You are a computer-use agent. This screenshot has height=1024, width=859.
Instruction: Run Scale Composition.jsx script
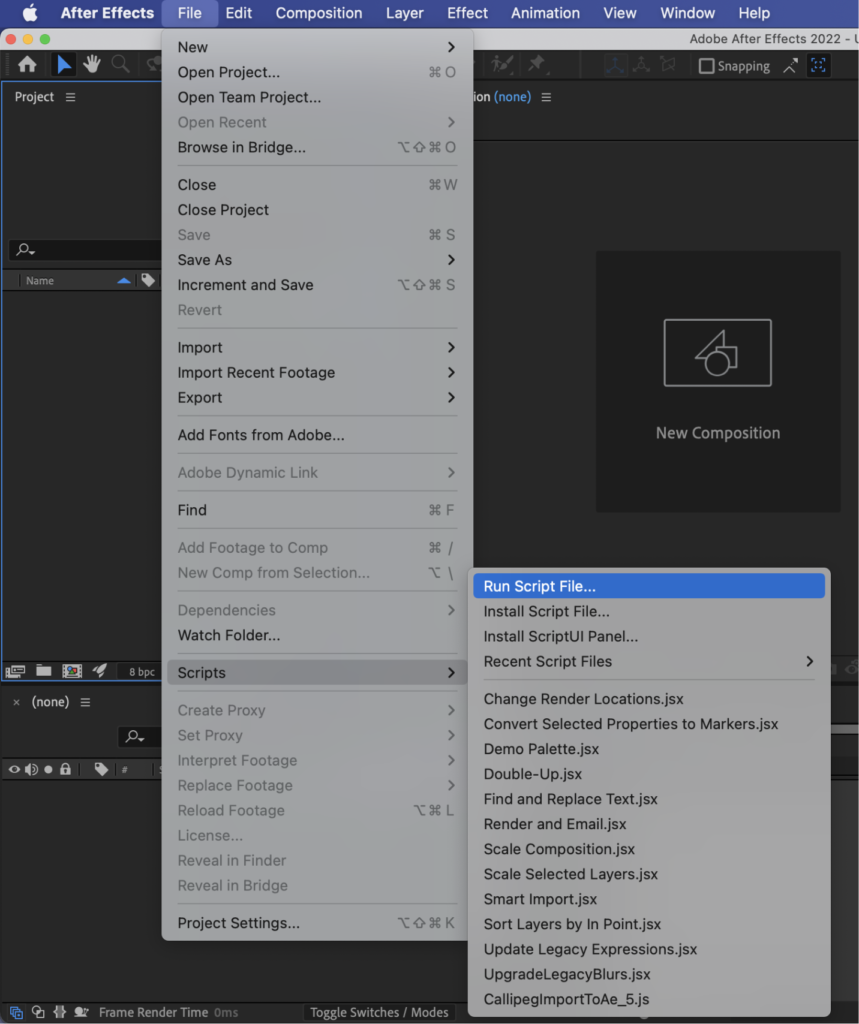[649, 849]
